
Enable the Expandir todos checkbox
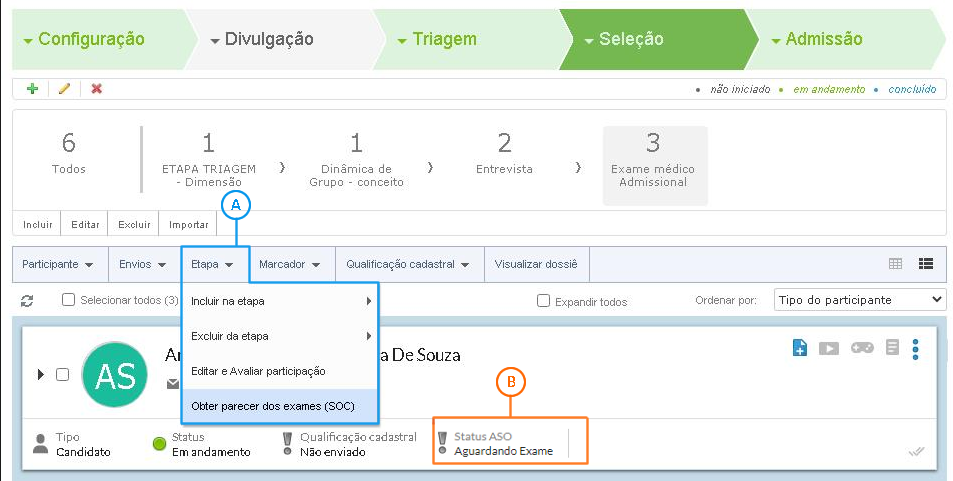[543, 300]
